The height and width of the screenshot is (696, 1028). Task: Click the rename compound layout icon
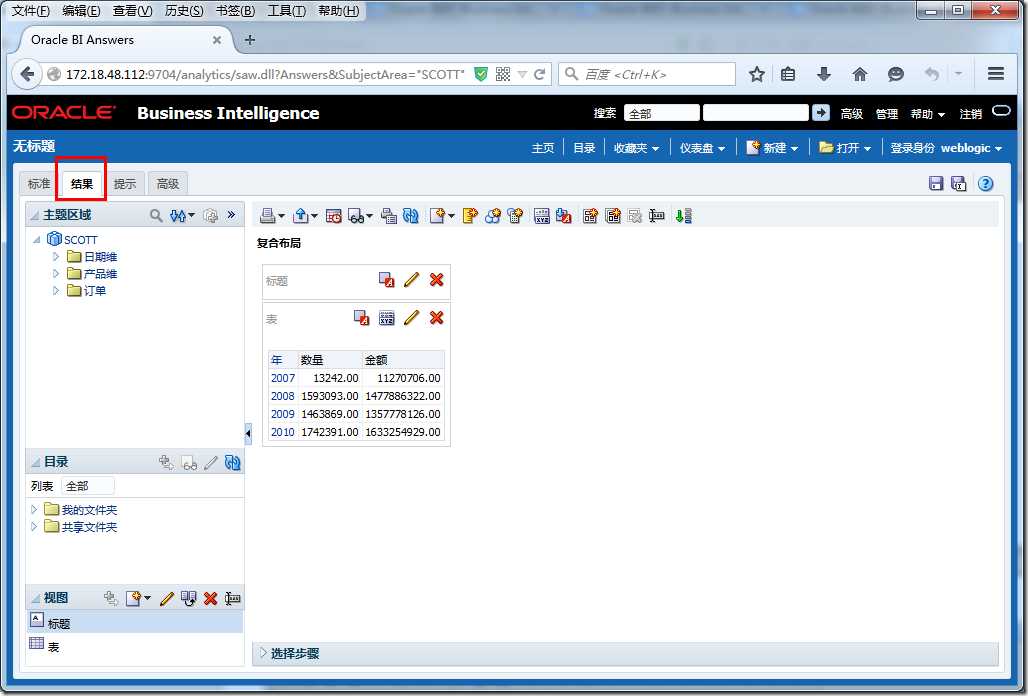[x=656, y=216]
